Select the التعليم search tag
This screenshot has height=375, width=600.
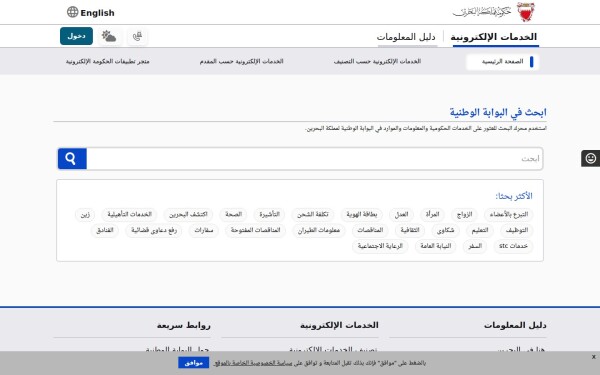tap(480, 230)
